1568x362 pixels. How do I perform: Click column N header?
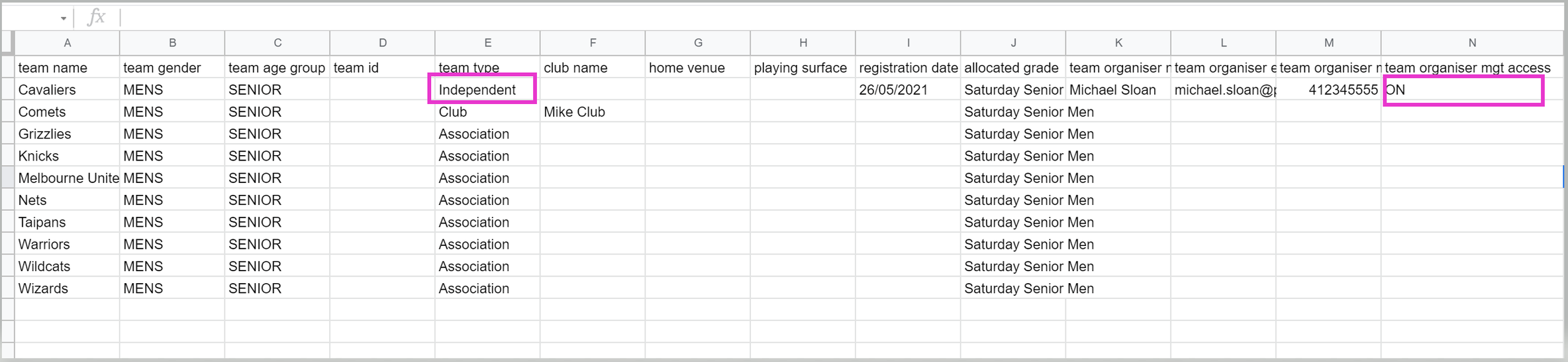pos(1471,43)
